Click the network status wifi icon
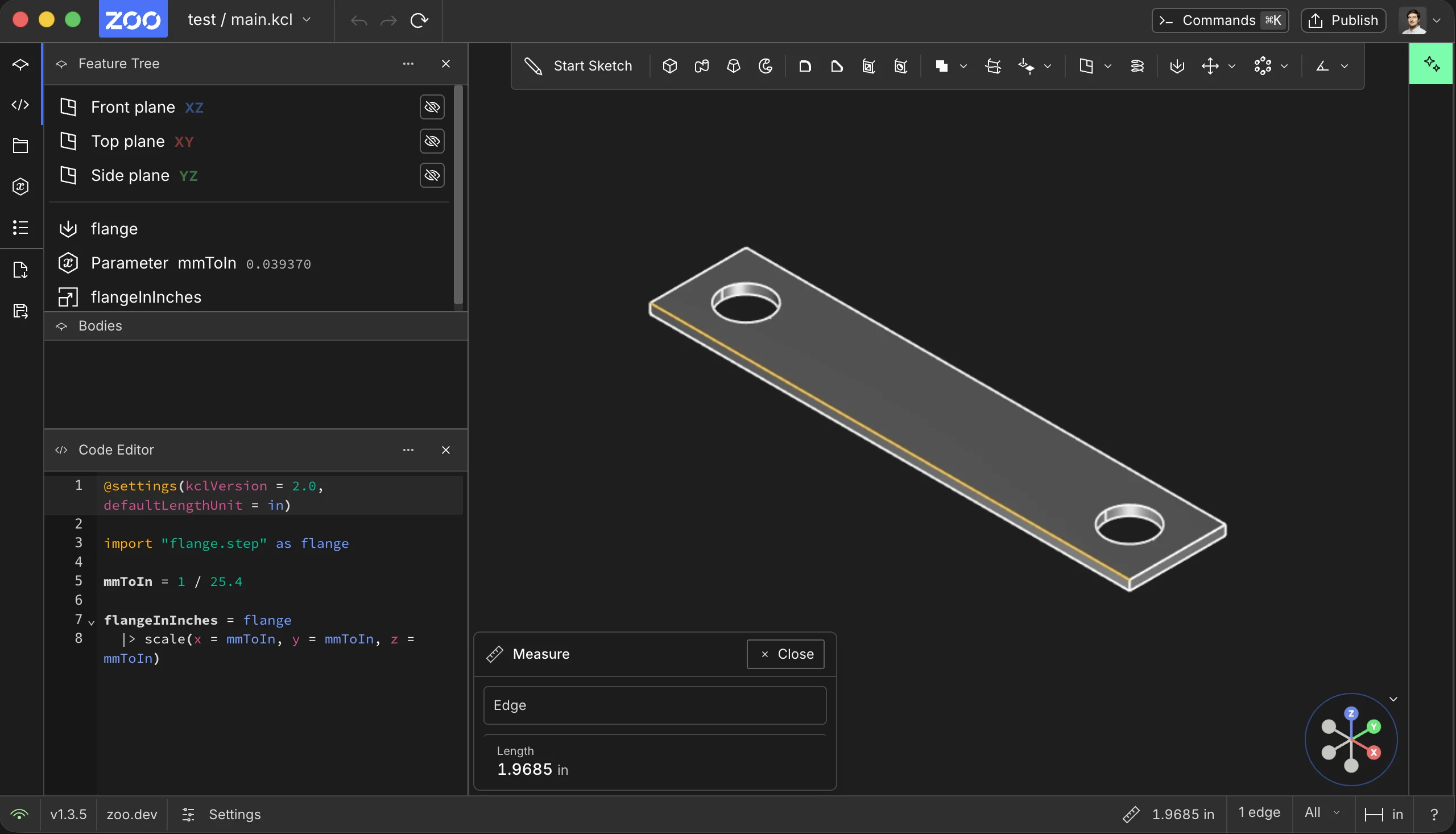Viewport: 1456px width, 834px height. pyautogui.click(x=19, y=814)
